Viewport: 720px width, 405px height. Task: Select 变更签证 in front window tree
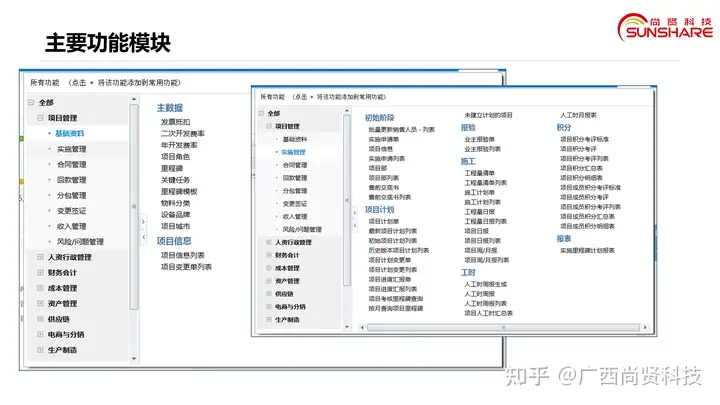click(294, 203)
